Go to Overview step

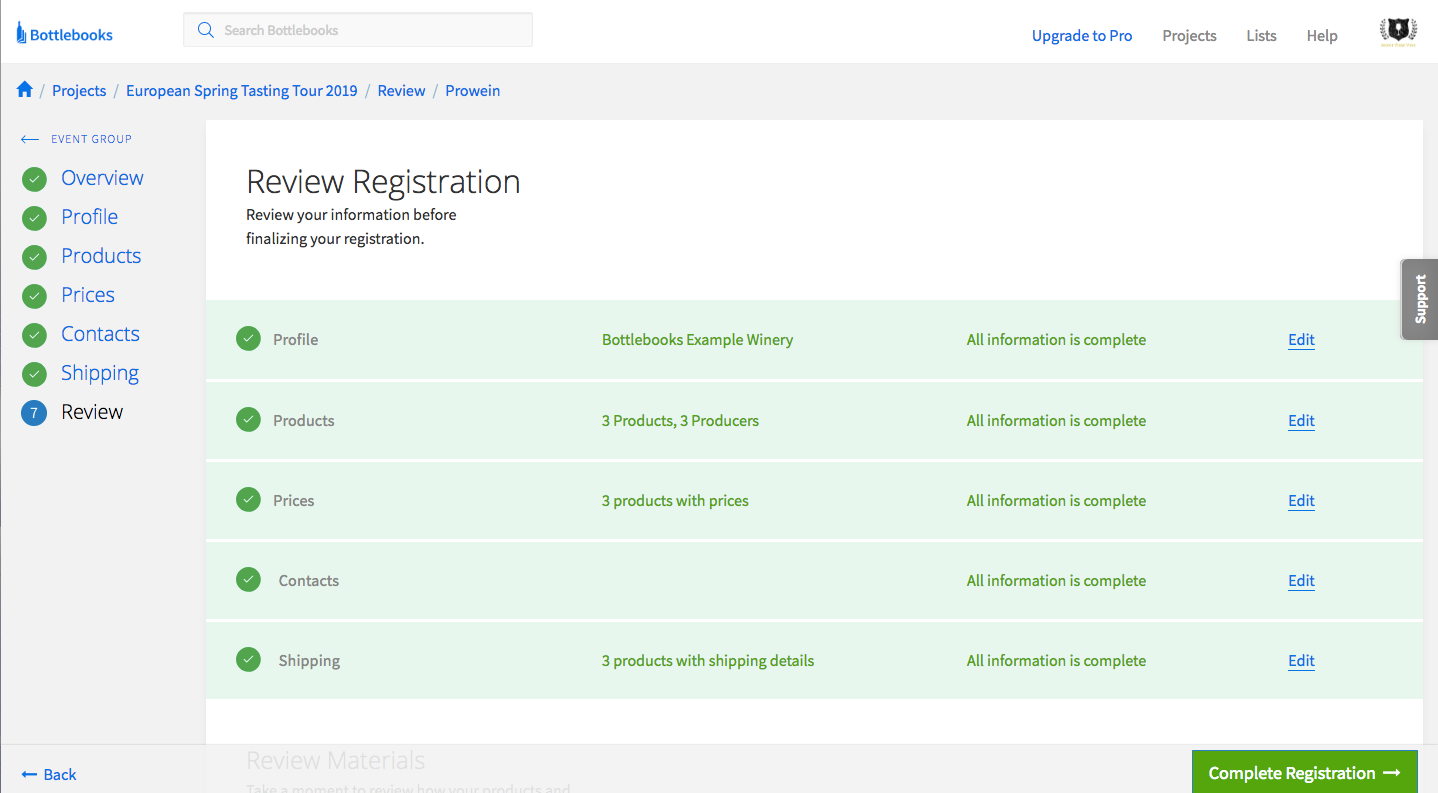(102, 178)
